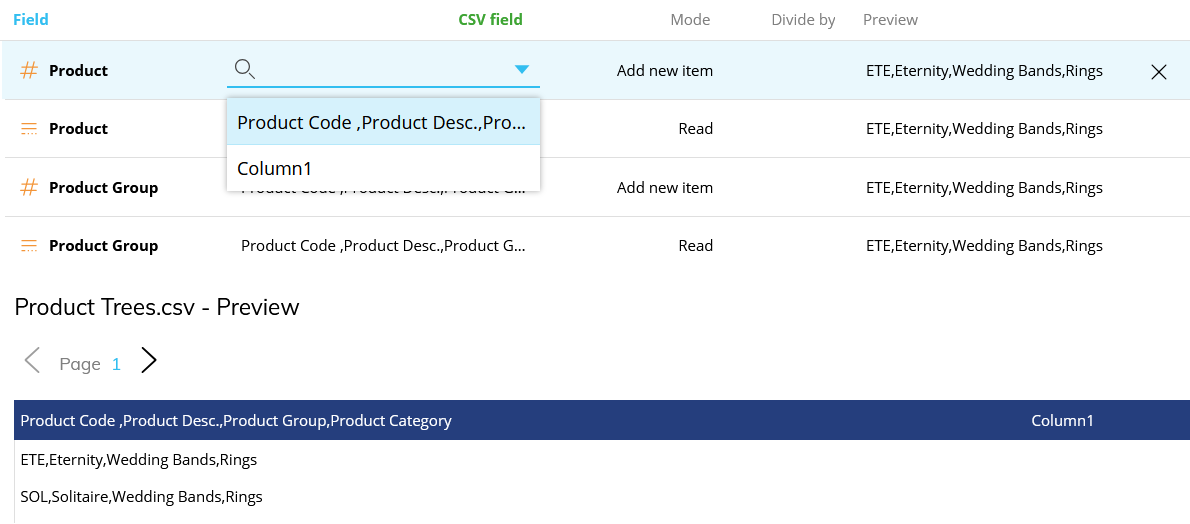
Task: Go to the previous preview page
Action: tap(33, 361)
